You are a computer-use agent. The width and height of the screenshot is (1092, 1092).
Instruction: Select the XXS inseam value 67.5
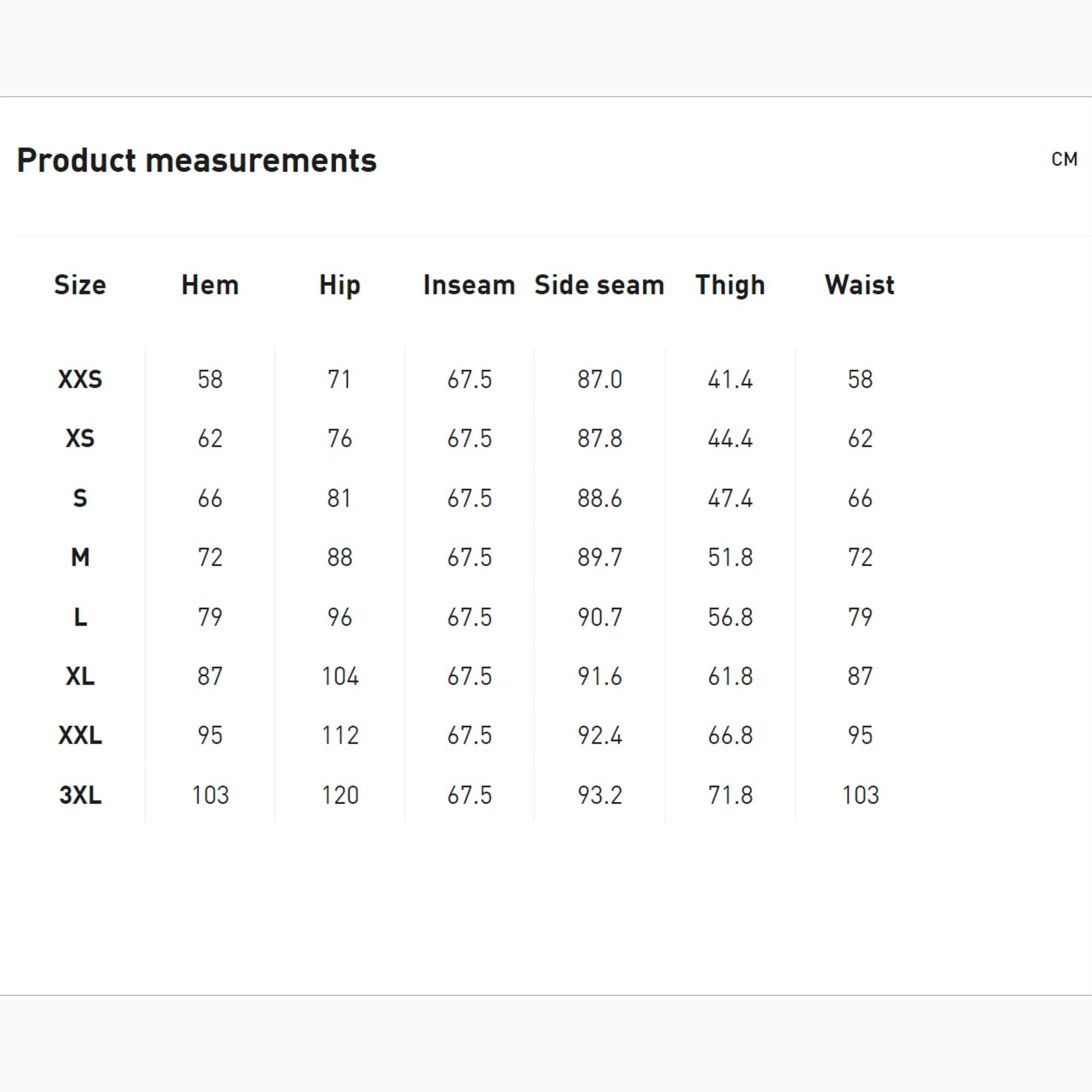[469, 379]
